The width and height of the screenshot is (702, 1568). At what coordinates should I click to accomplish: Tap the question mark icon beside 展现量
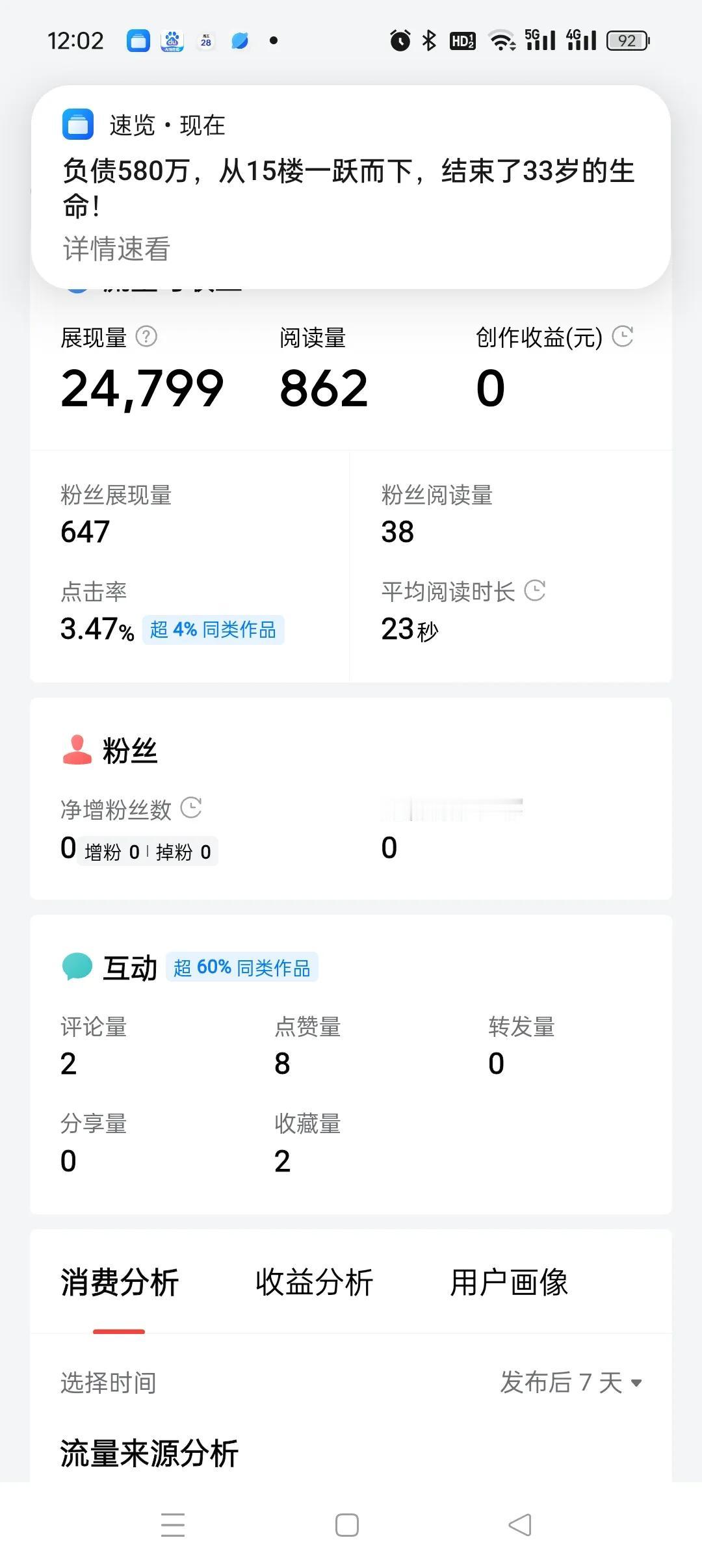point(146,337)
